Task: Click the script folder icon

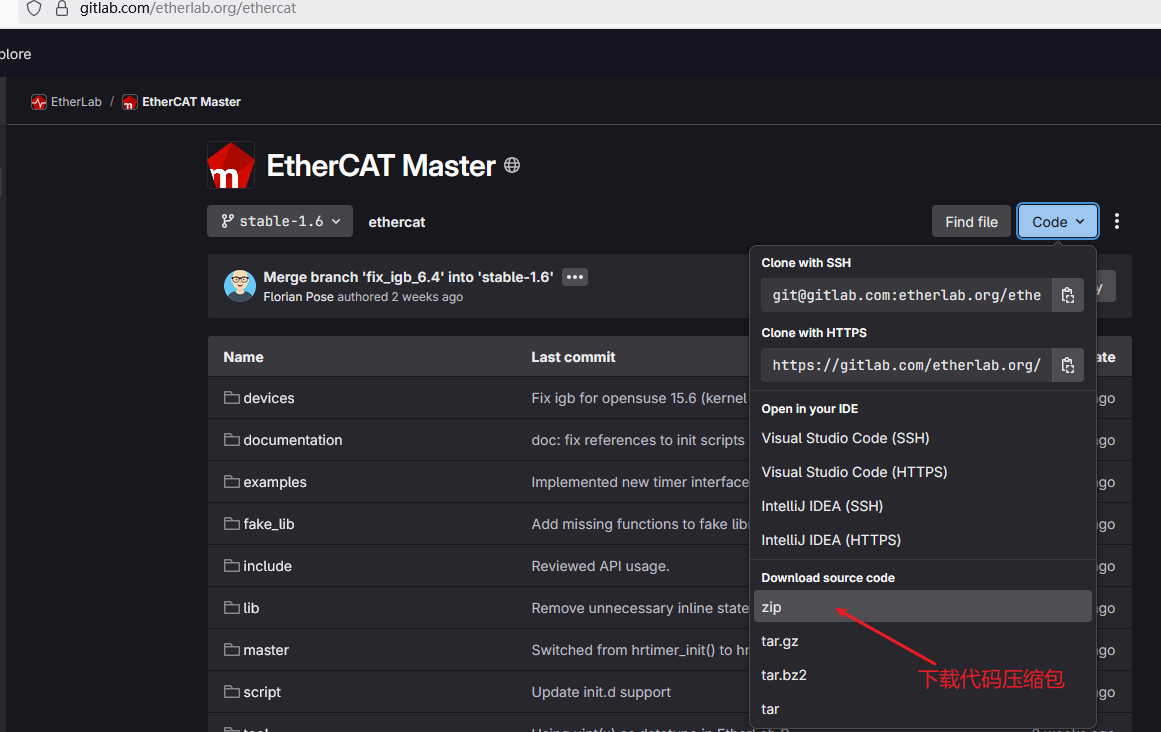Action: tap(232, 692)
